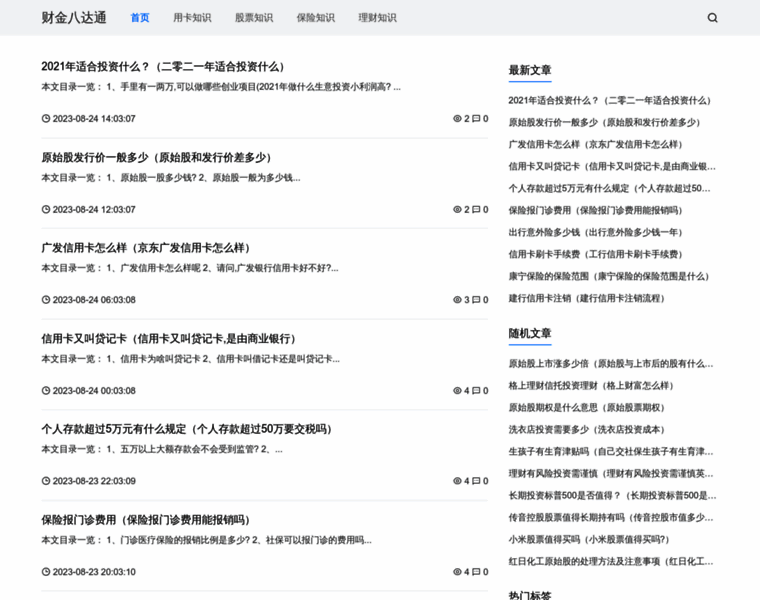Click the clock icon beside 2023-08-23 20:03:10

pos(46,572)
